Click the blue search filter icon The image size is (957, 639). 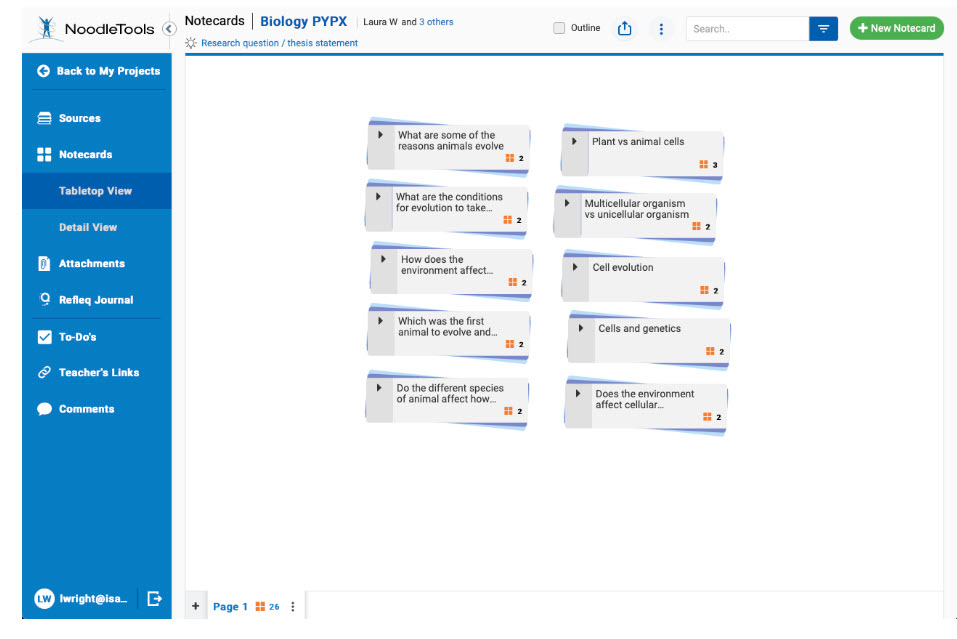click(x=823, y=29)
